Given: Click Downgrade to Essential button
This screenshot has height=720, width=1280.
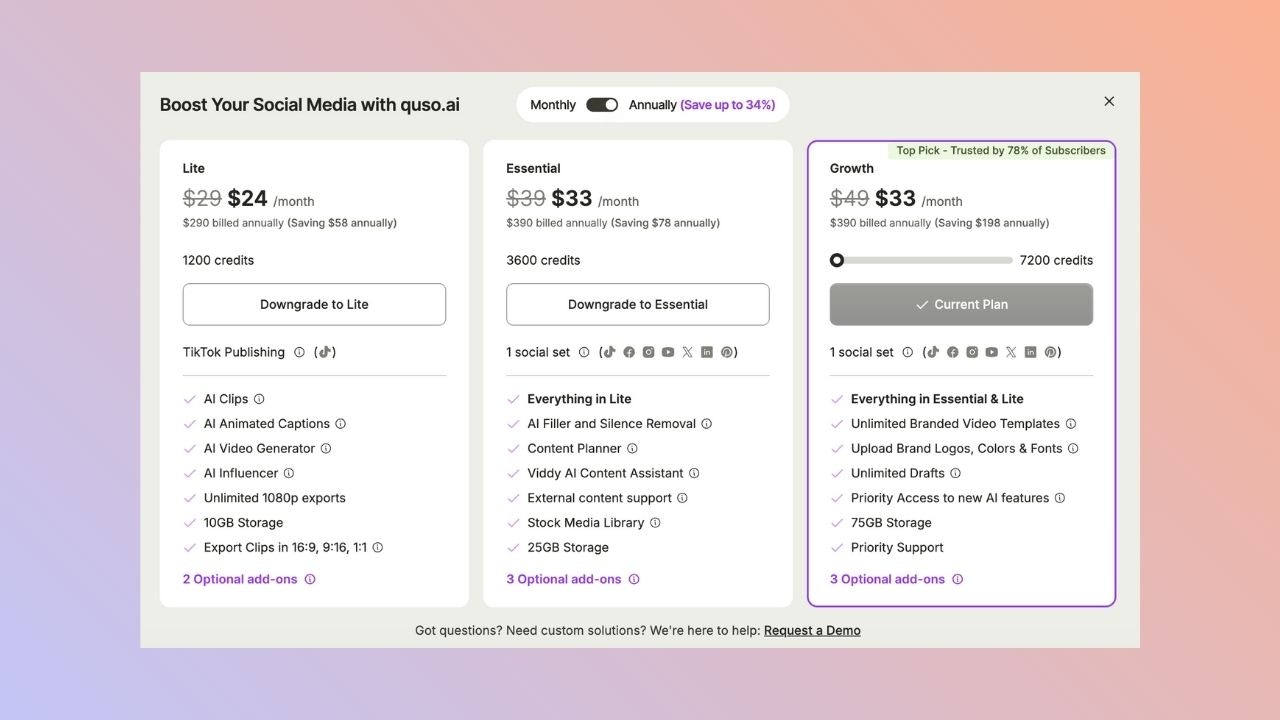Looking at the screenshot, I should [638, 304].
